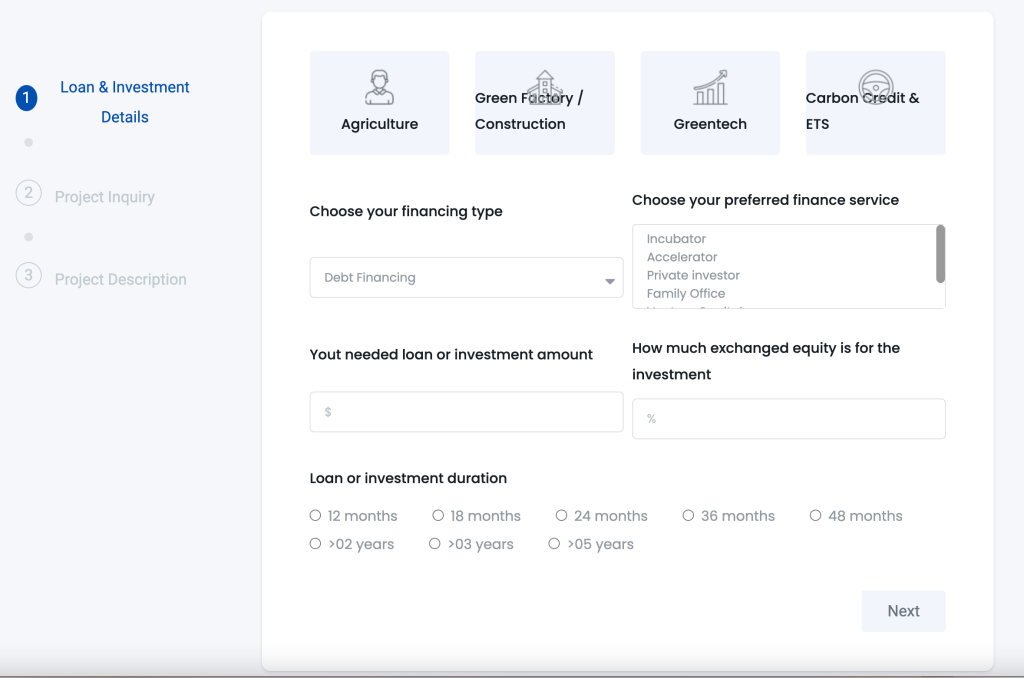This screenshot has width=1024, height=678.
Task: Go to Project Inquiry step
Action: tap(105, 197)
